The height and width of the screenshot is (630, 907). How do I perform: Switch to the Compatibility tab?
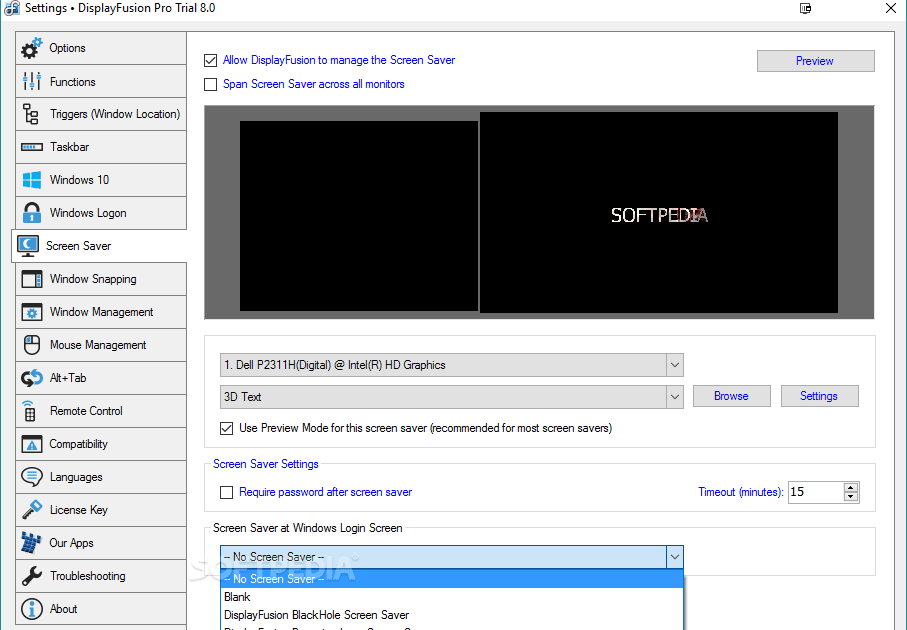pos(101,444)
